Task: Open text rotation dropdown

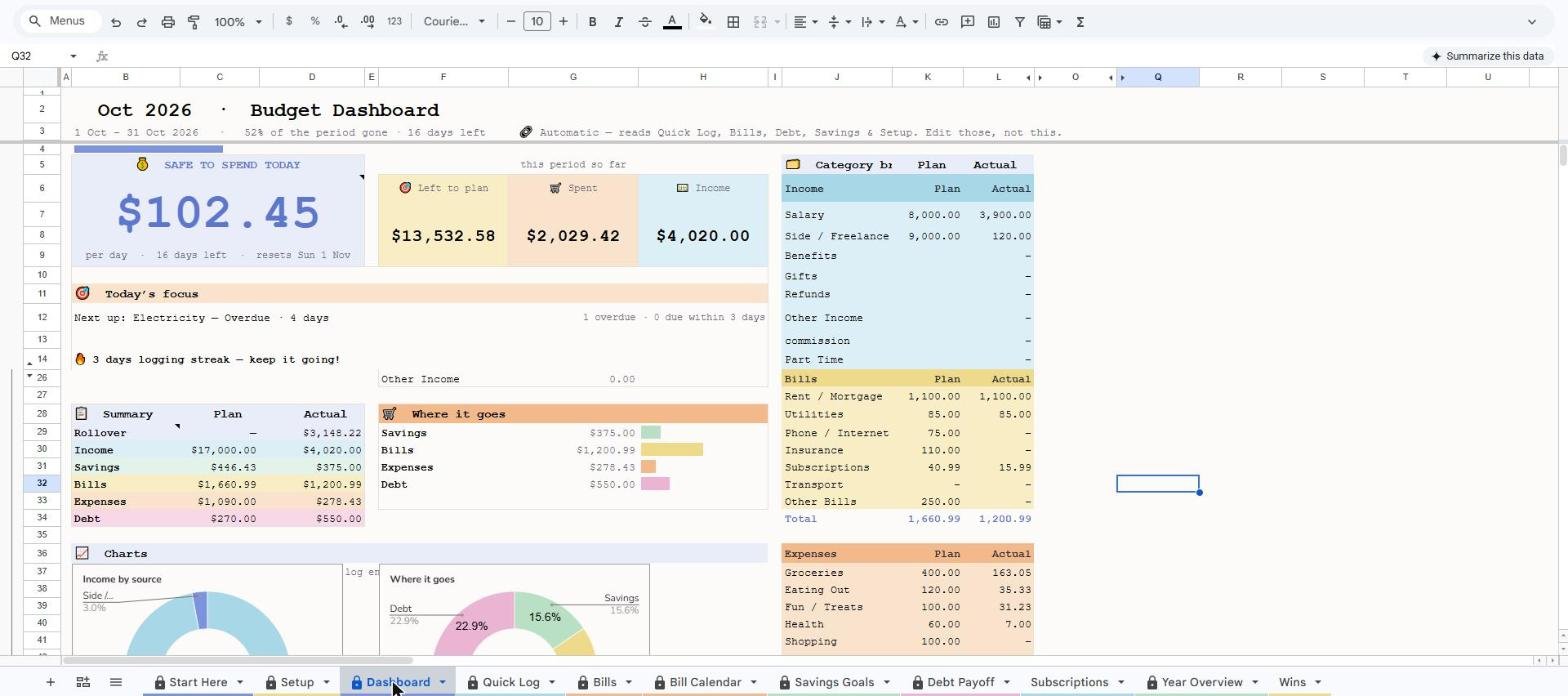Action: coord(906,22)
